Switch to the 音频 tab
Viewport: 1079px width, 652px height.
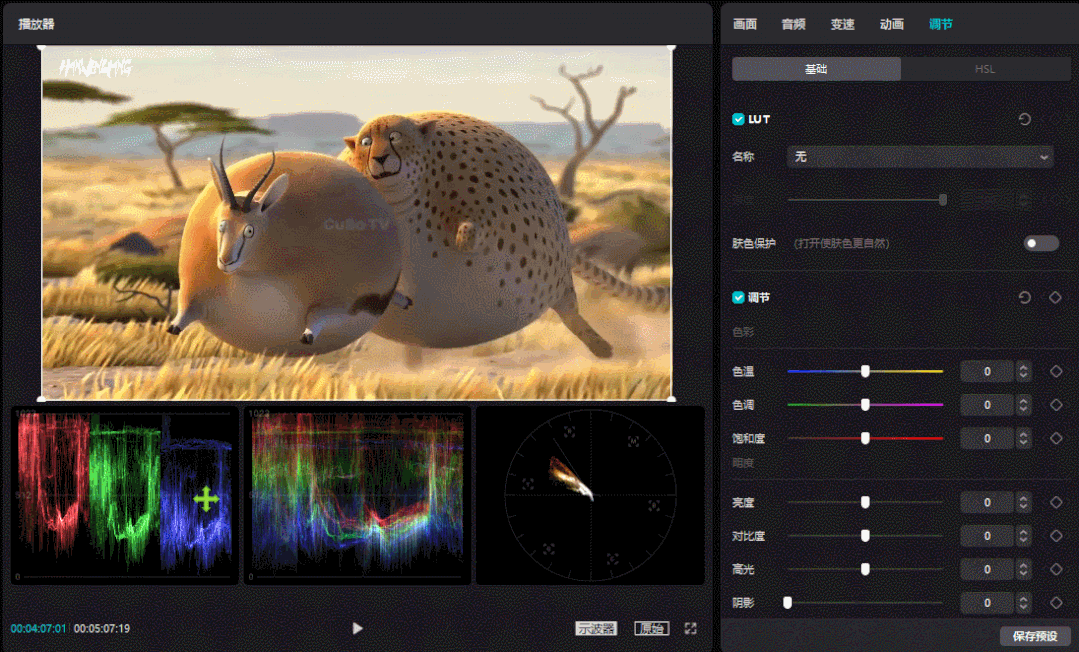coord(793,24)
